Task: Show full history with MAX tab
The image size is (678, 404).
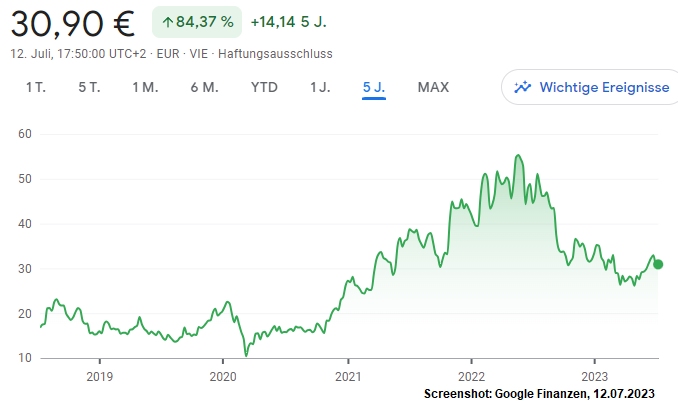Action: tap(433, 87)
